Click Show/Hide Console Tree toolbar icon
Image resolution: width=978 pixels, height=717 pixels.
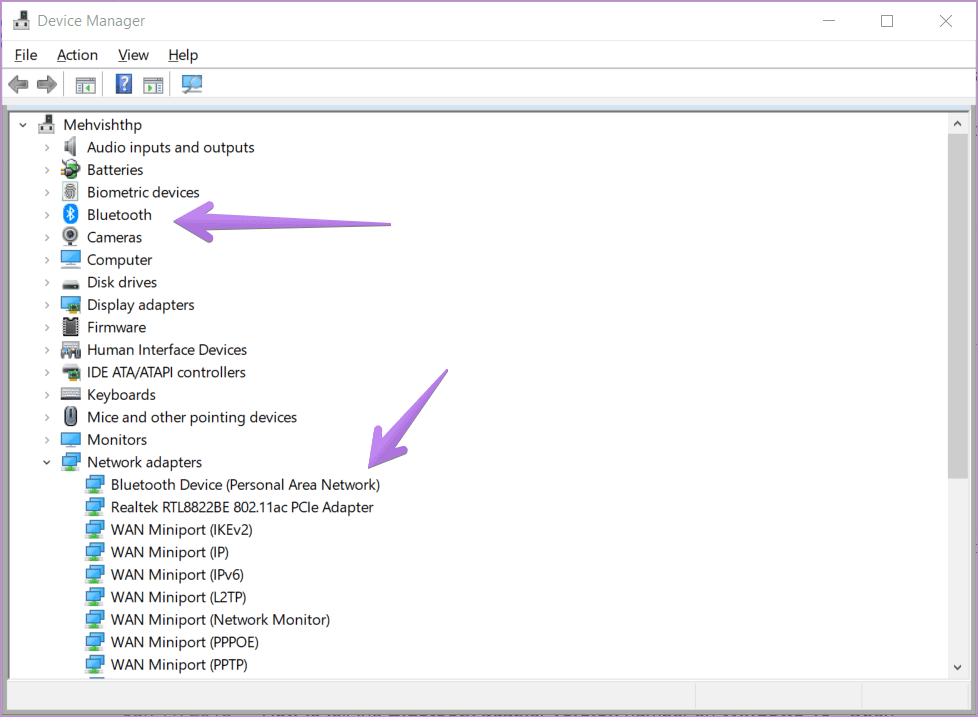point(85,85)
